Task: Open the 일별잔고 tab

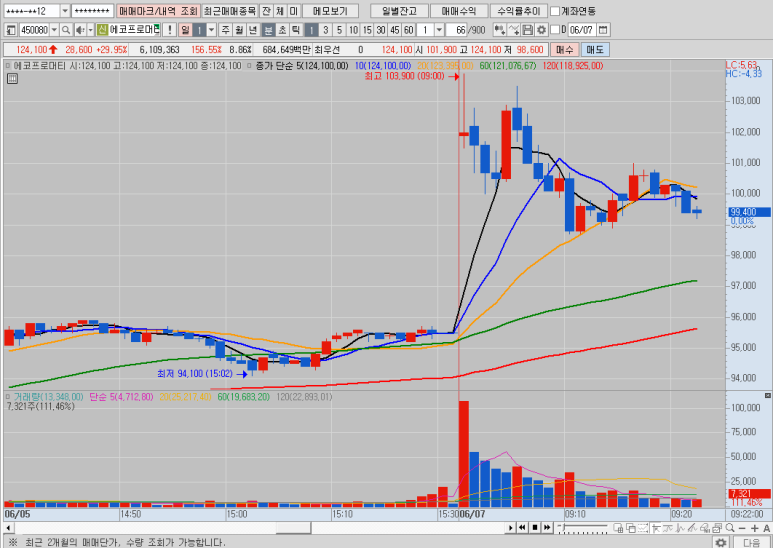Action: tap(397, 11)
